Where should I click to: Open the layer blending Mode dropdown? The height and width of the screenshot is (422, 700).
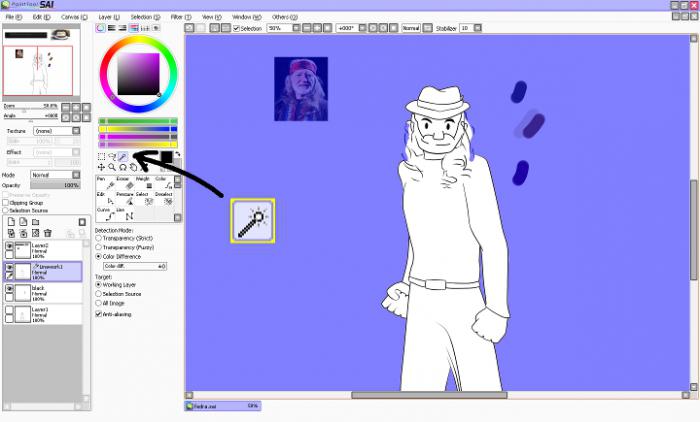[76, 175]
